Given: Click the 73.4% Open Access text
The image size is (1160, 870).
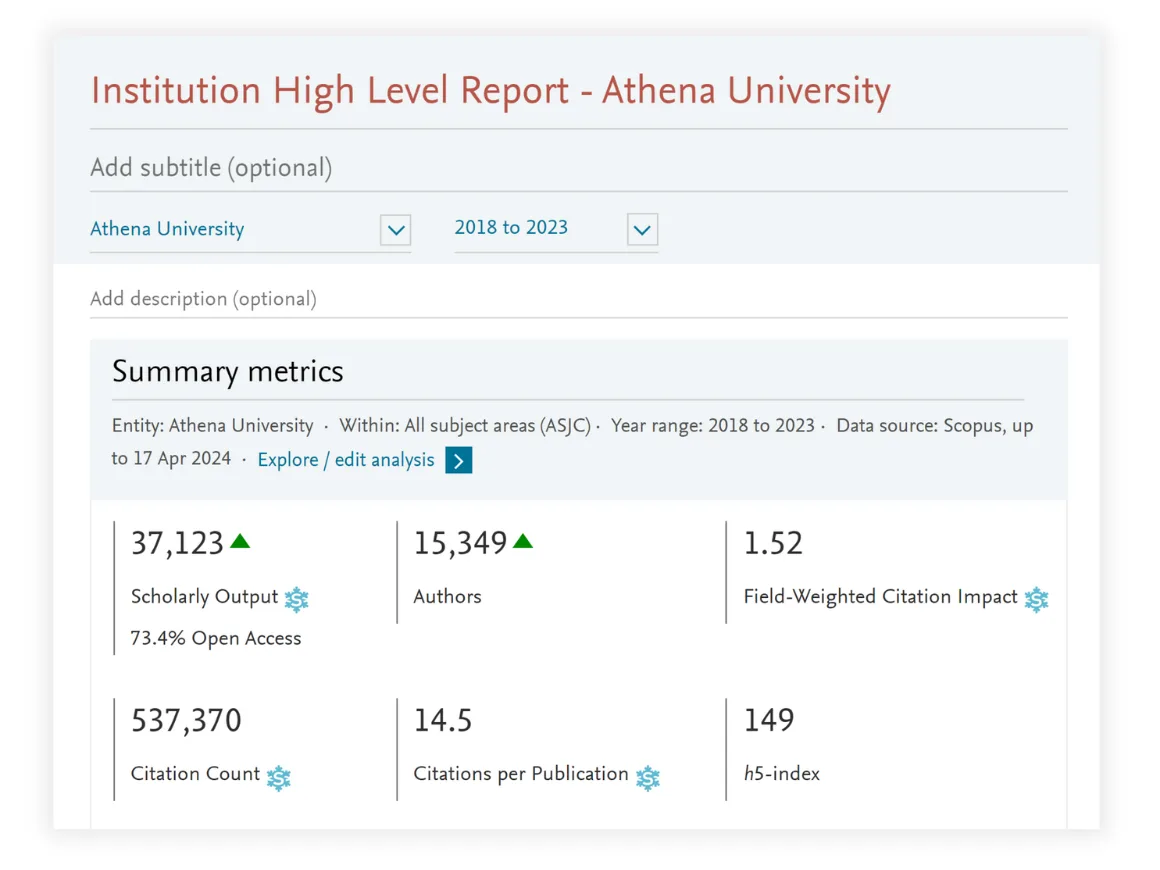Looking at the screenshot, I should click(x=216, y=638).
